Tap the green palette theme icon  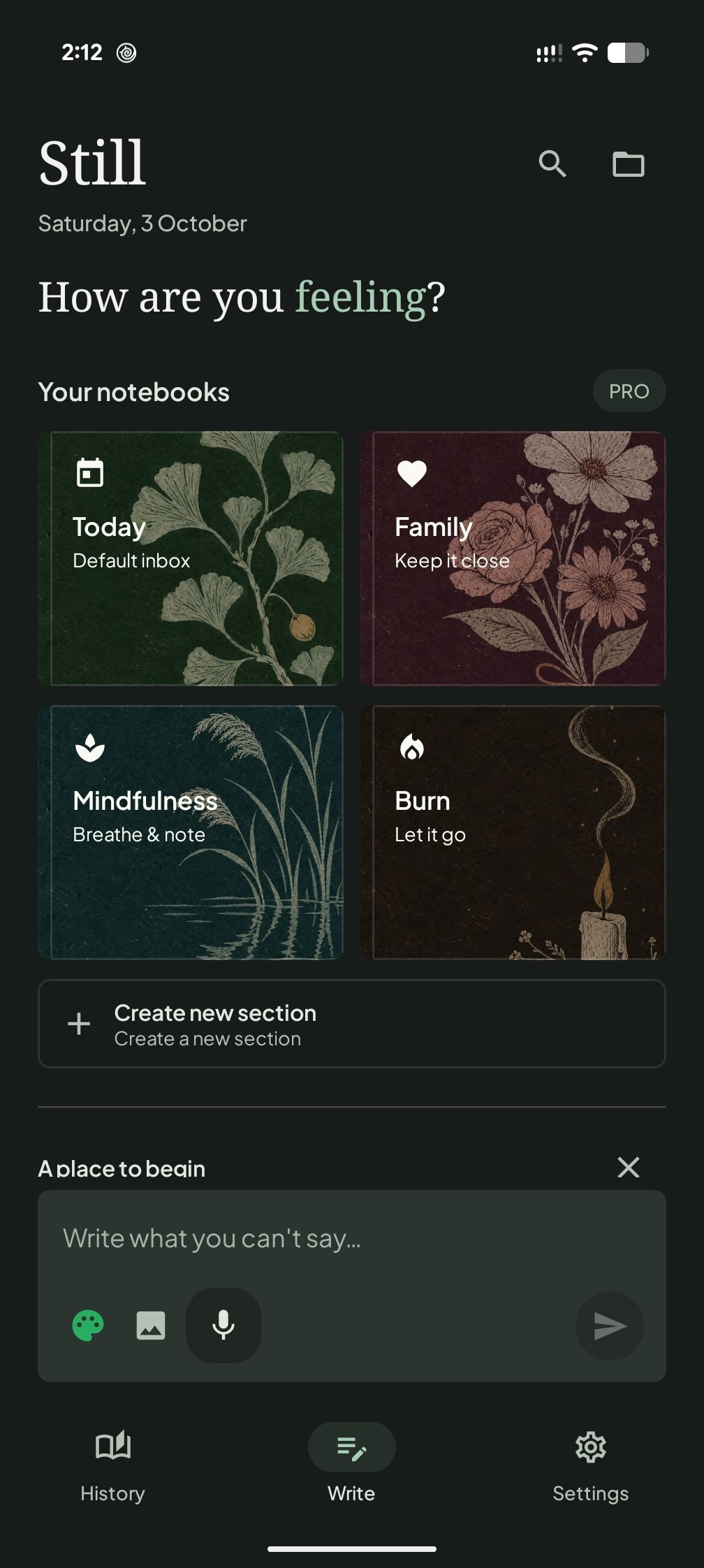[88, 1326]
